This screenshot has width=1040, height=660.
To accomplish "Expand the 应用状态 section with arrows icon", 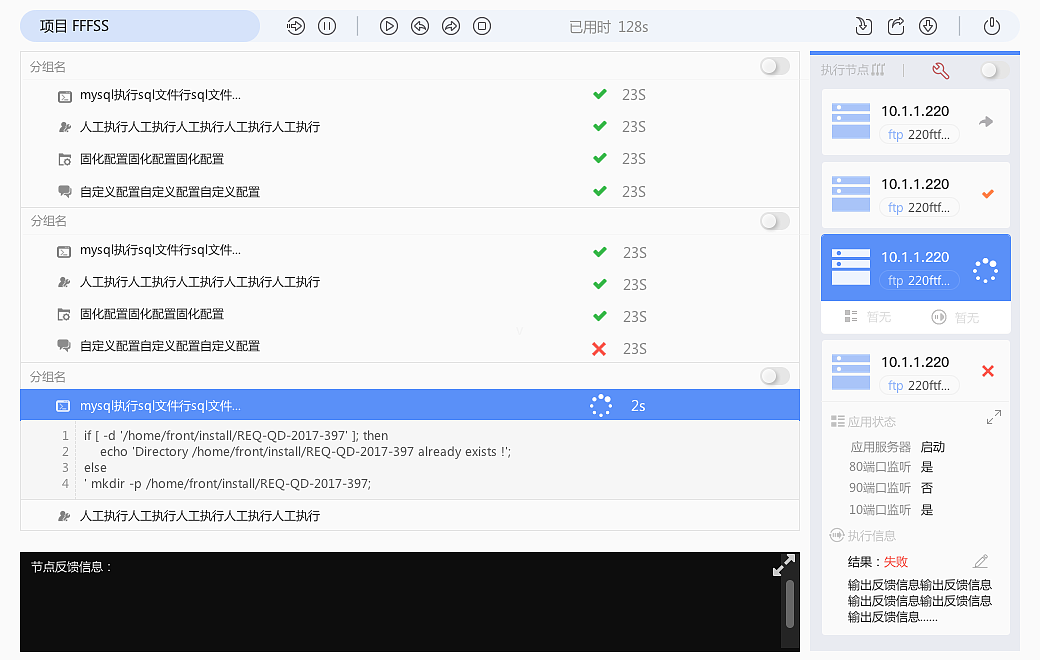I will pos(994,417).
